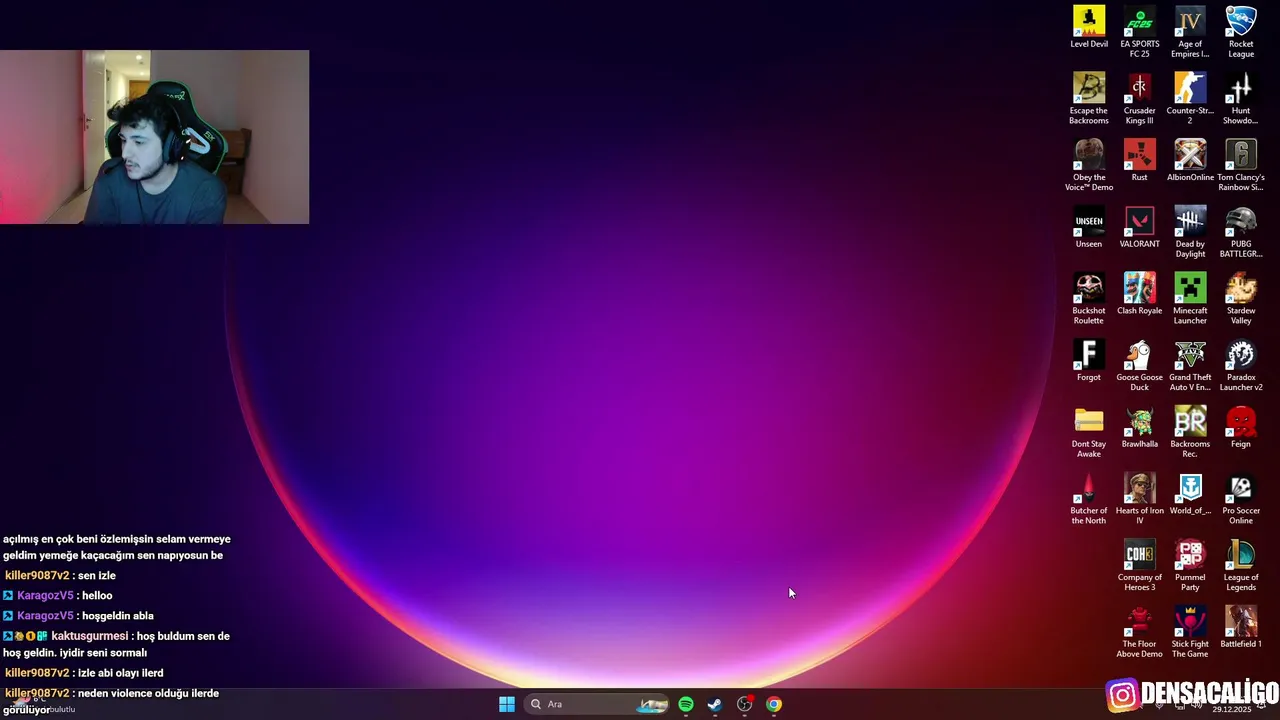Screen dimensions: 1280x720
Task: Click the webcam overlay feed
Action: (x=154, y=137)
